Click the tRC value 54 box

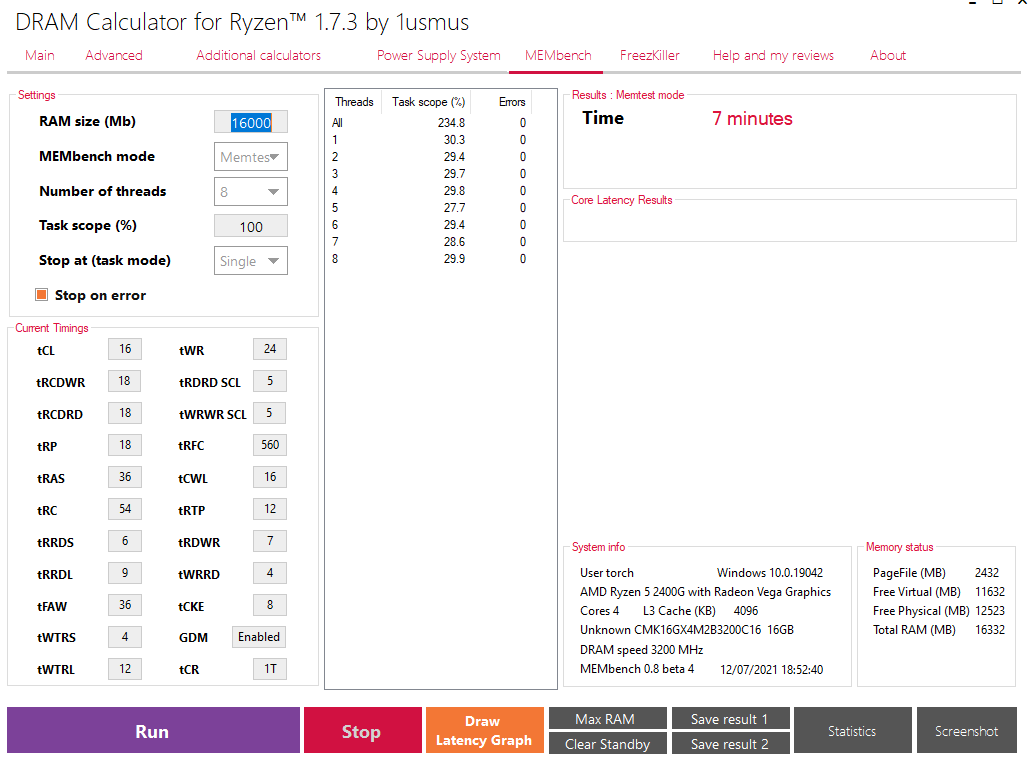point(125,509)
